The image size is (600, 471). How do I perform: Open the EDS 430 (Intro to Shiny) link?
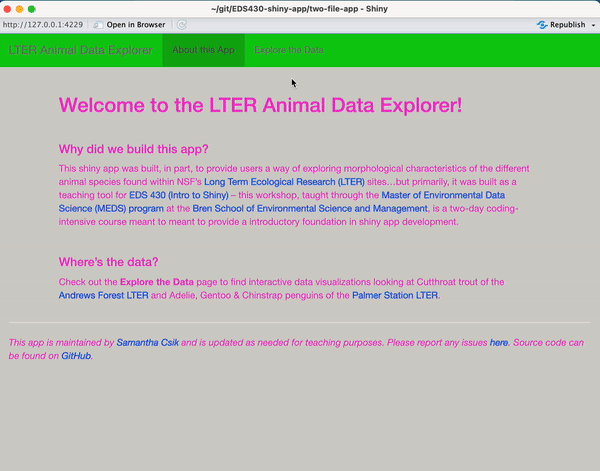click(179, 195)
